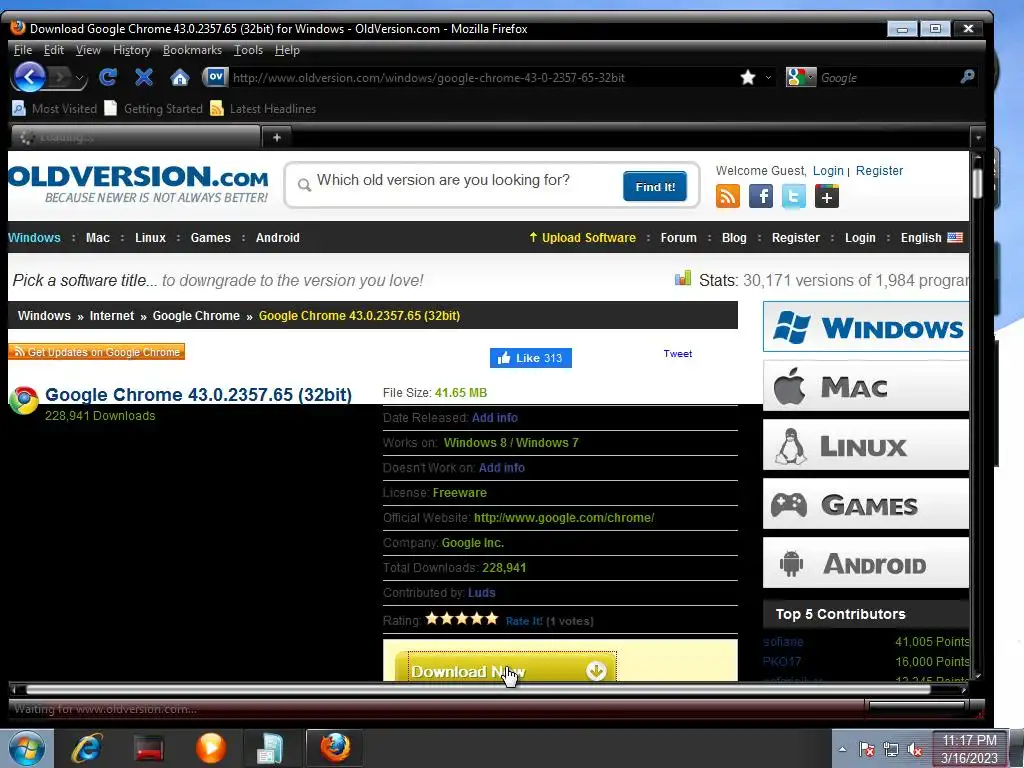Stop loading with the X icon
The height and width of the screenshot is (768, 1024).
(144, 78)
